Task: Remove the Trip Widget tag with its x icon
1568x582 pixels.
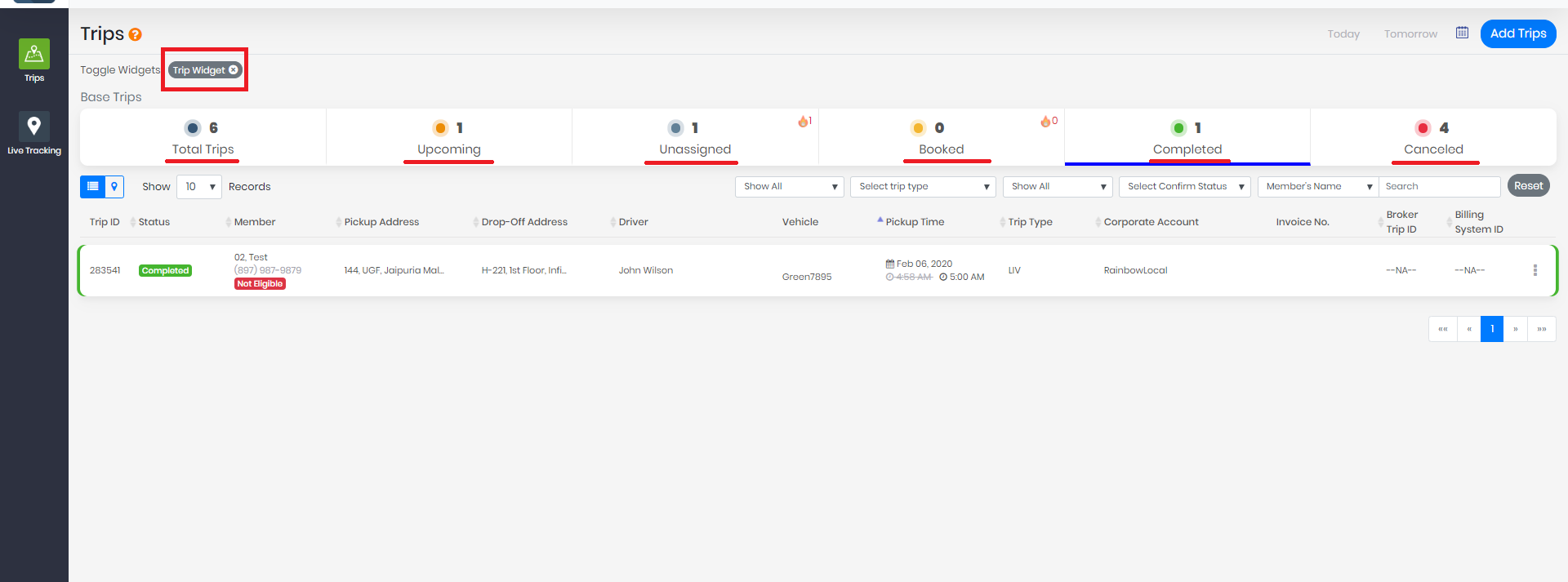Action: tap(234, 70)
